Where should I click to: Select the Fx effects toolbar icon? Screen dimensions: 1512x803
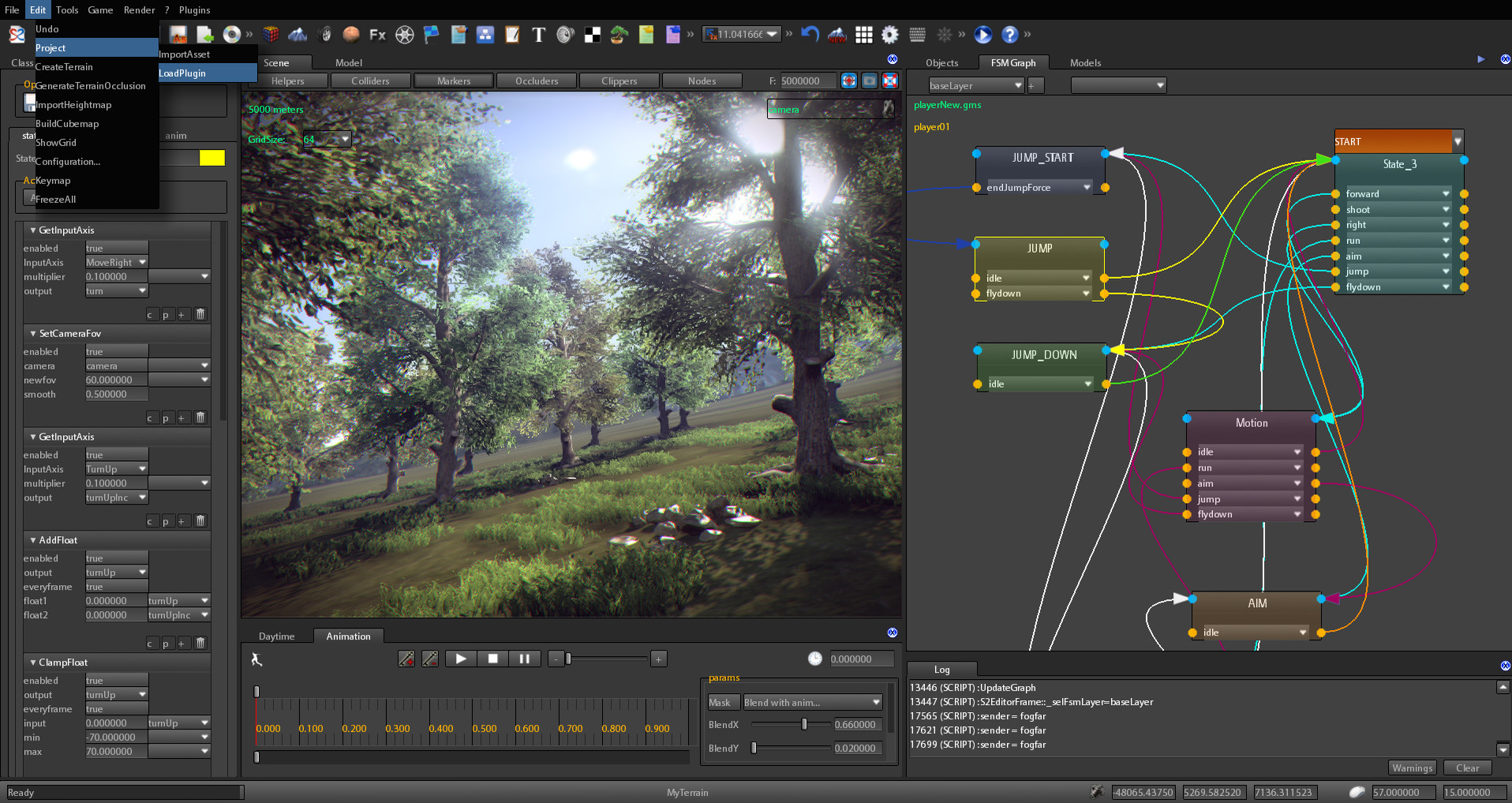coord(376,35)
